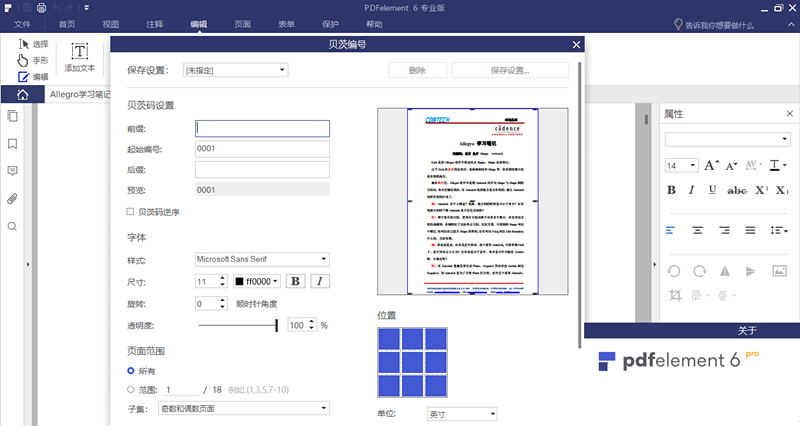Toggle bold B for Bates font
Viewport: 800px width, 426px height.
pyautogui.click(x=295, y=281)
